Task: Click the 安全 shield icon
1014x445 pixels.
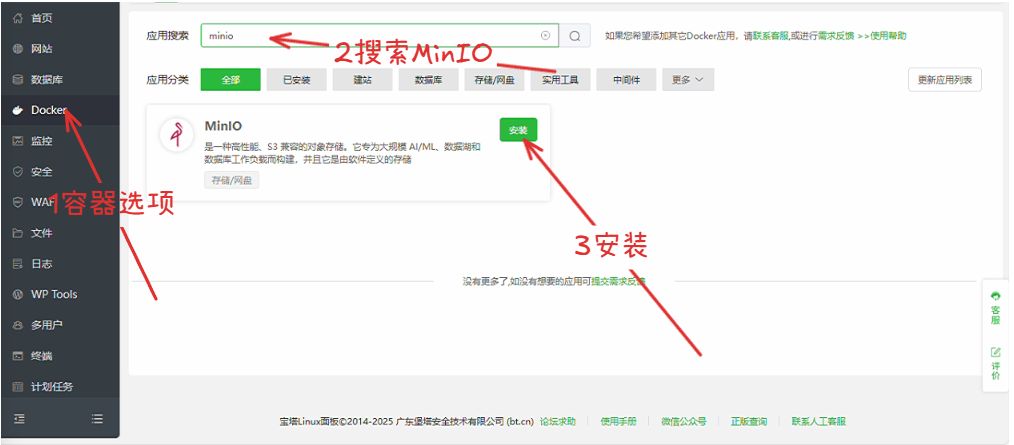Action: click(x=18, y=171)
